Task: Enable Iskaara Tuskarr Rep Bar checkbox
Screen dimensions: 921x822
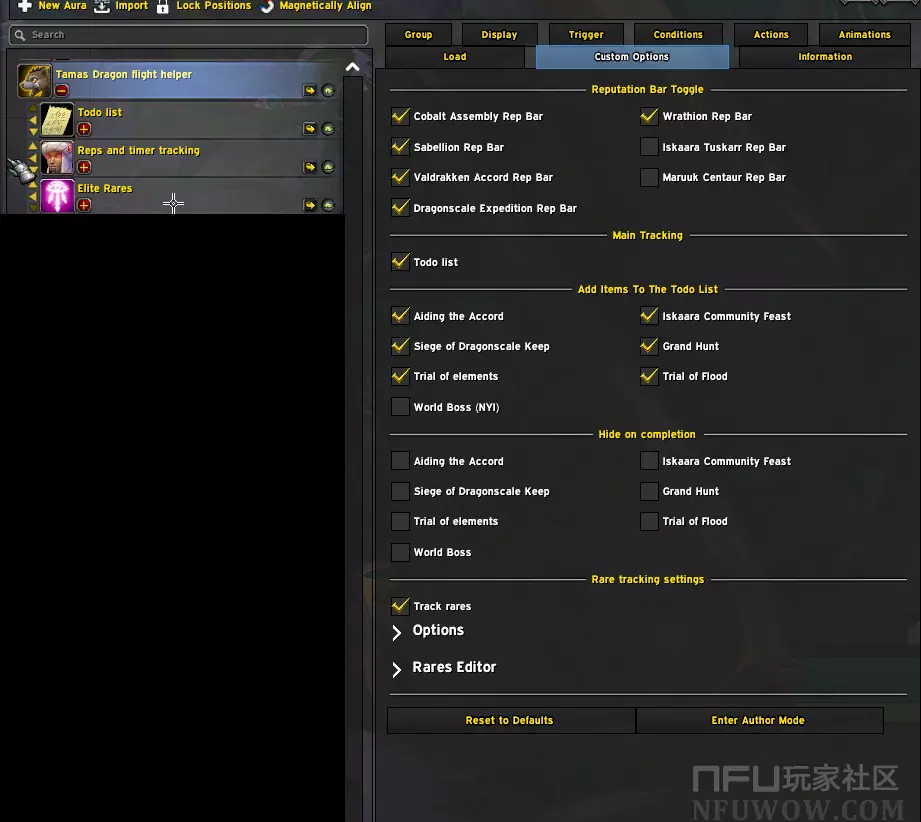Action: tap(650, 147)
